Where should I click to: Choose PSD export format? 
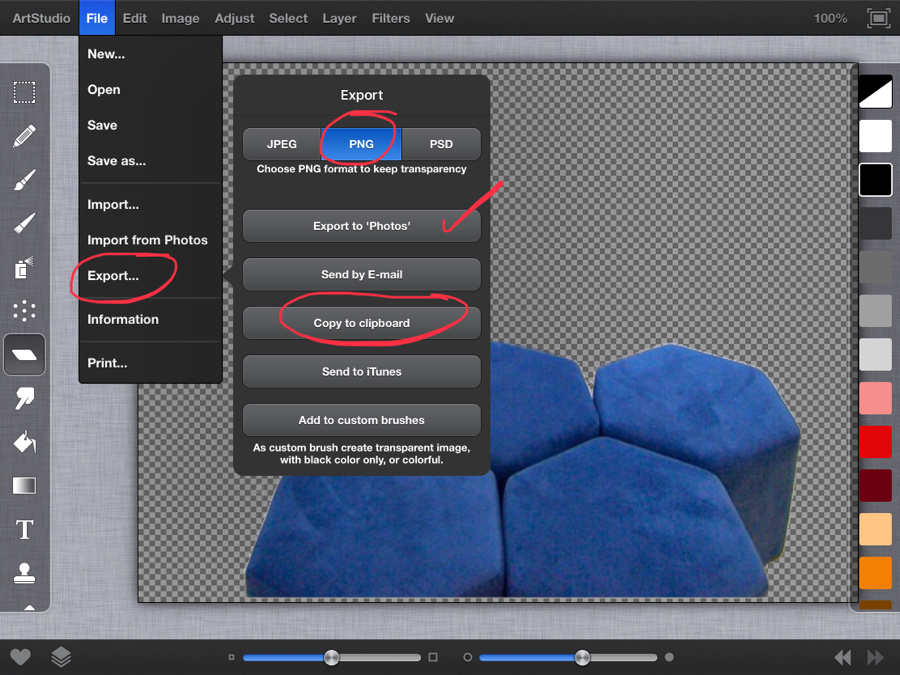point(441,144)
